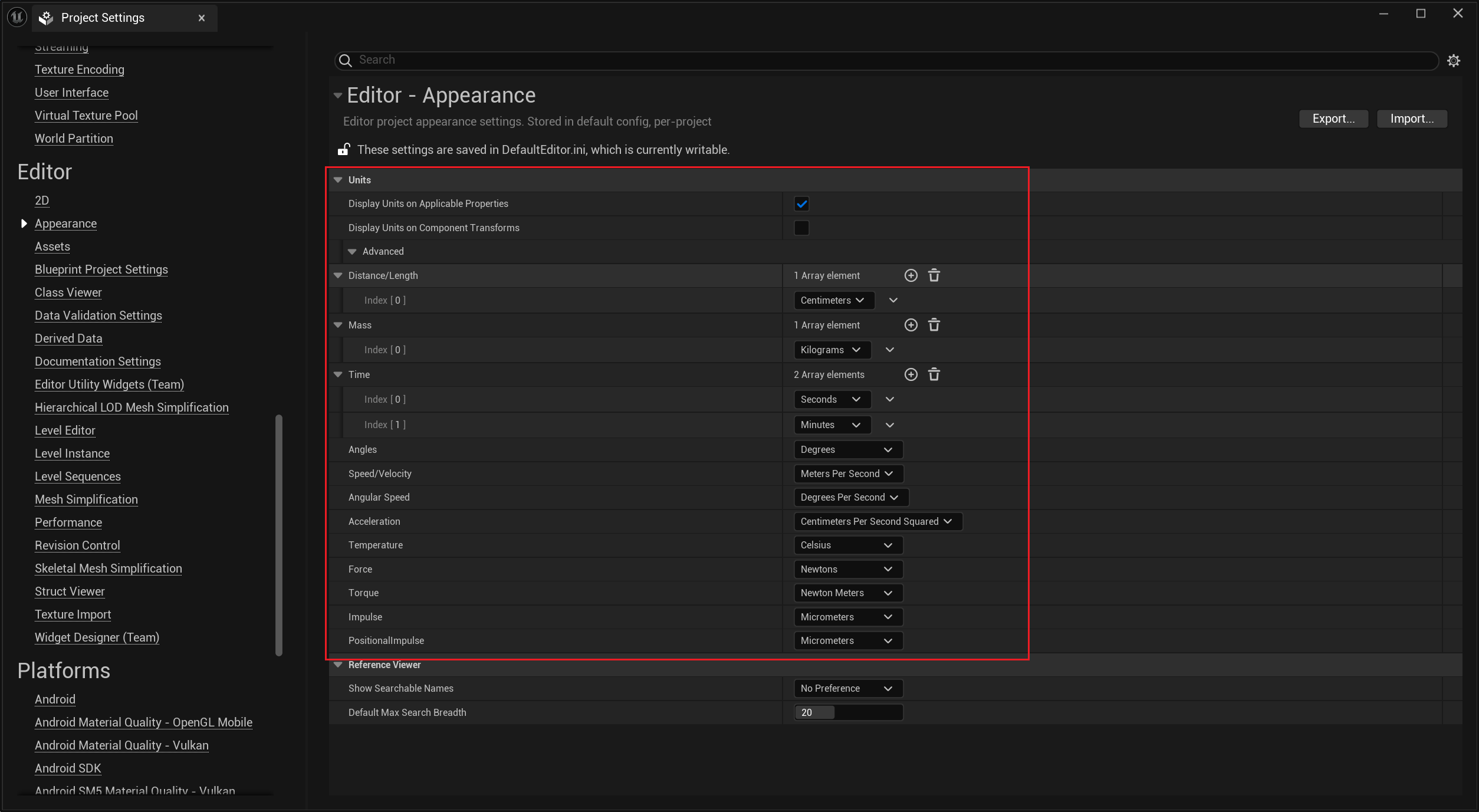
Task: Open the Angles Degrees dropdown
Action: pos(847,449)
